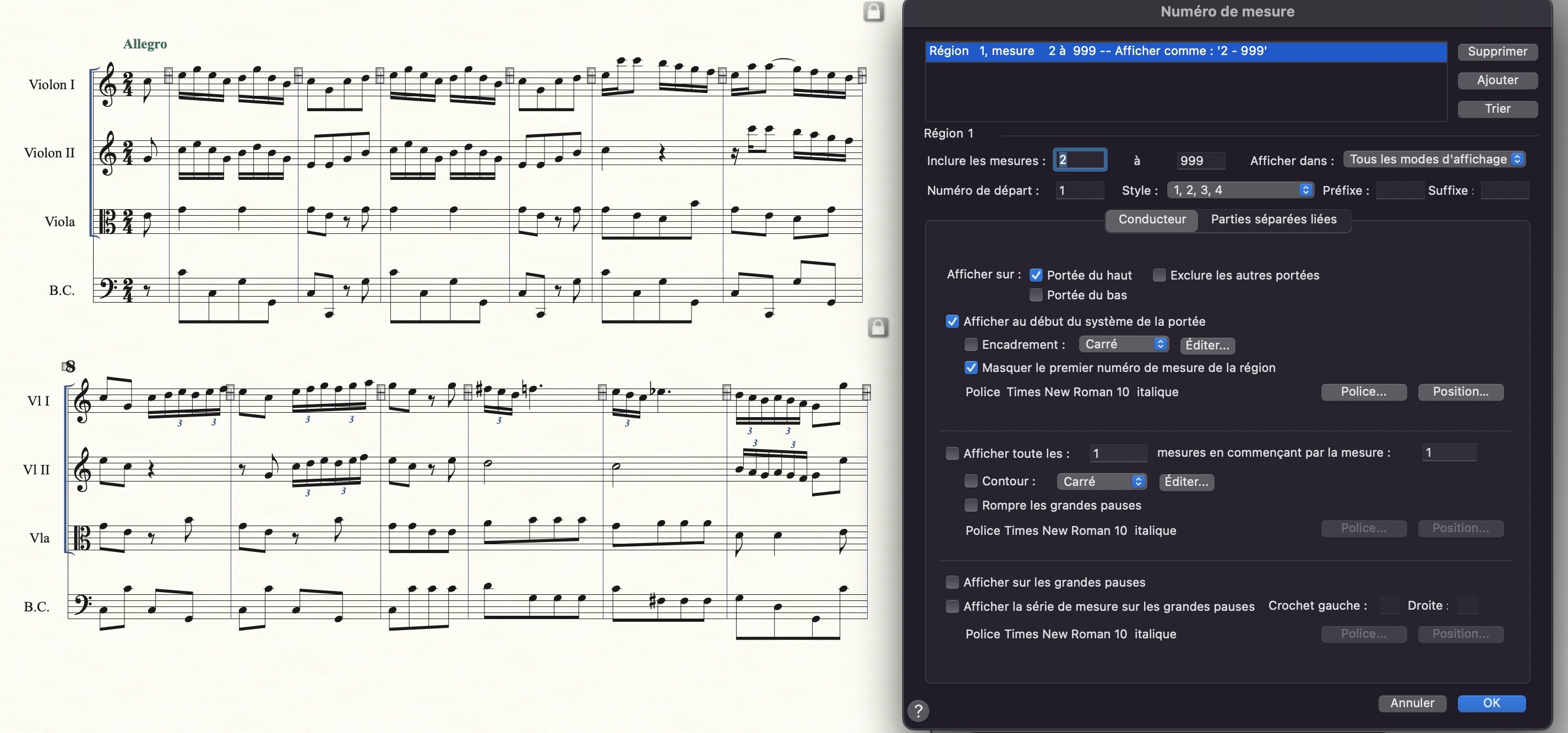Uncheck Masquer le premier numéro de mesure

pos(971,368)
